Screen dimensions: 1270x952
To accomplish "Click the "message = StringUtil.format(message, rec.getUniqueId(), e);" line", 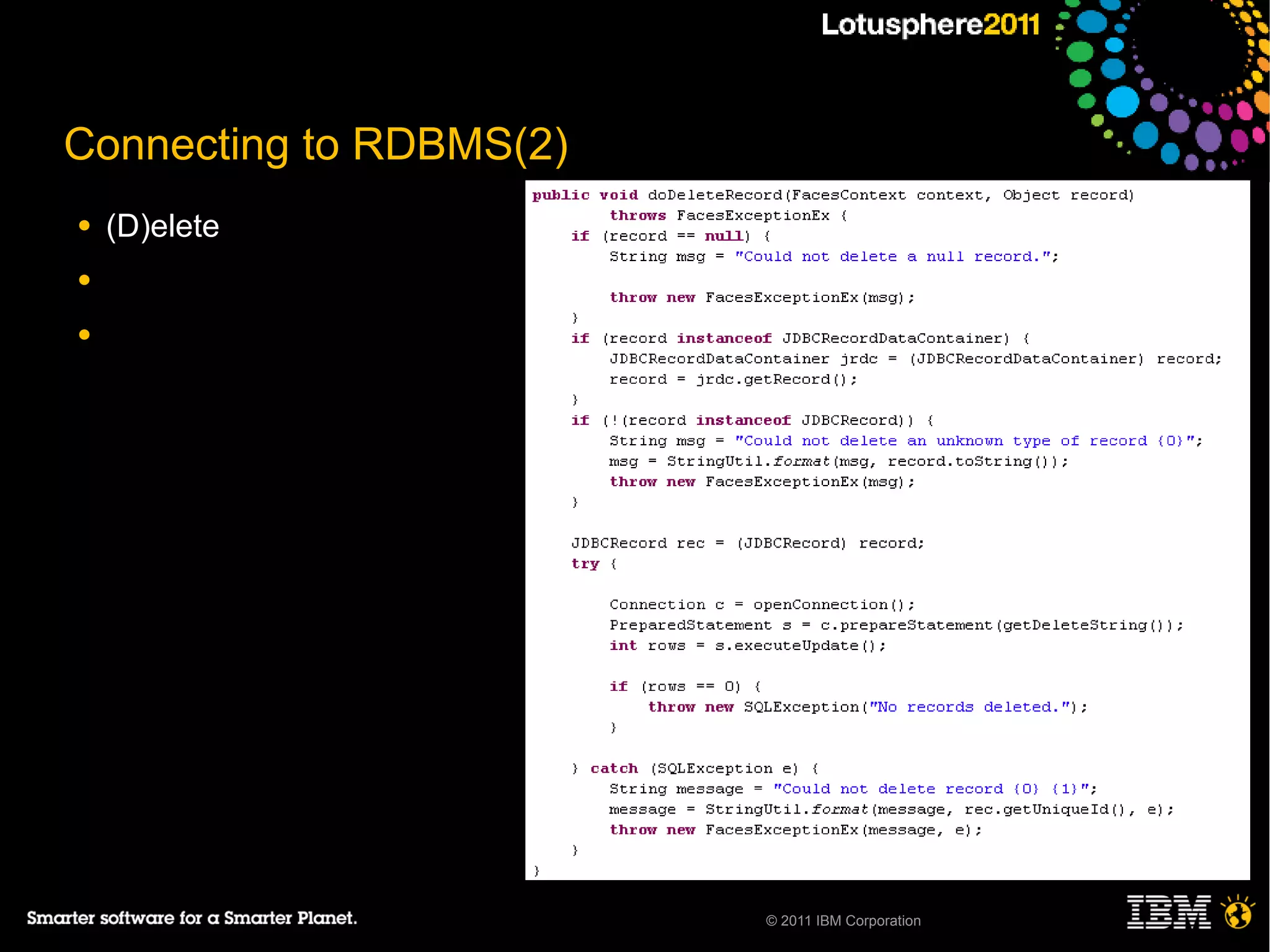I will [x=892, y=809].
